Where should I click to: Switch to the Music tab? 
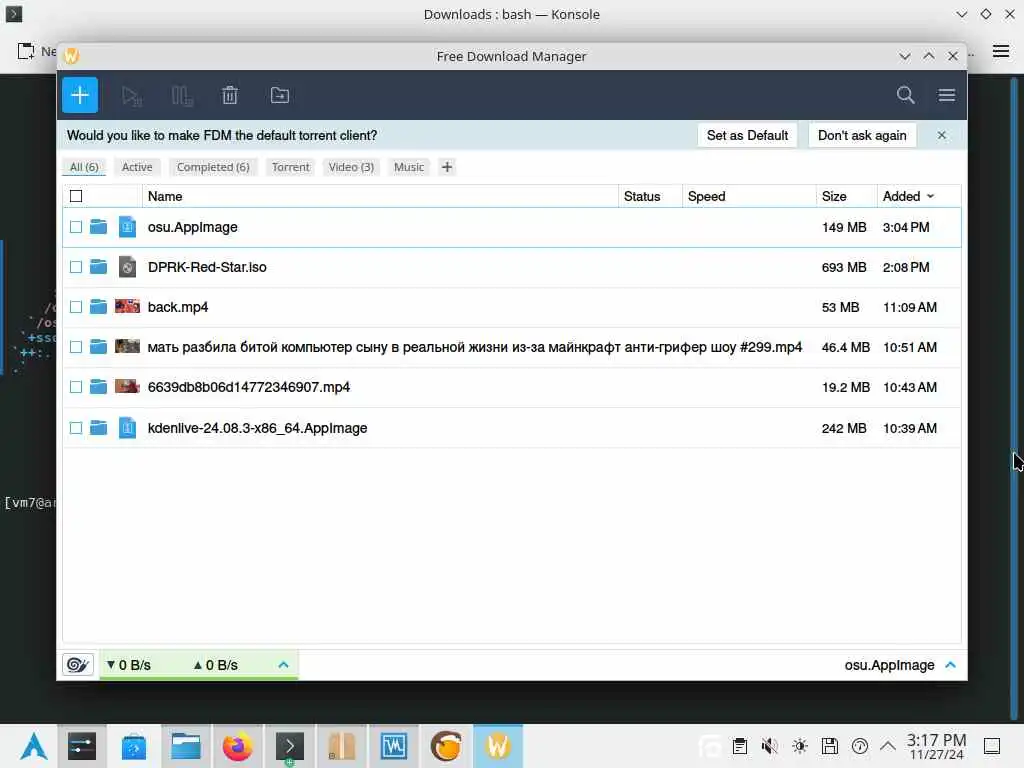409,167
